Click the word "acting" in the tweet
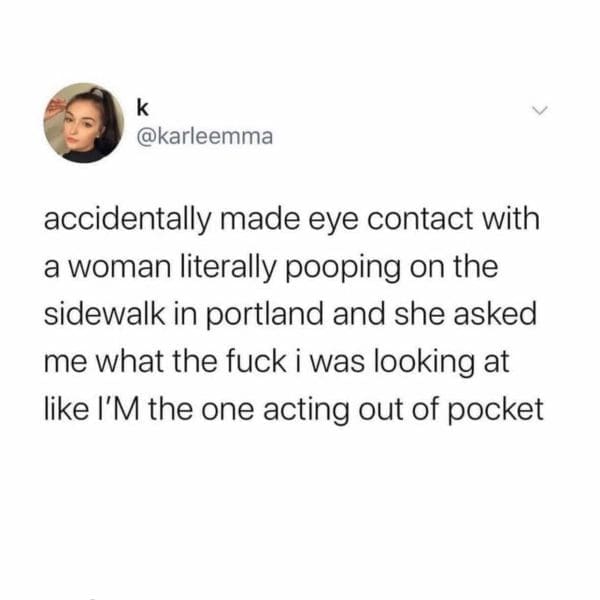This screenshot has height=600, width=600. (306, 411)
